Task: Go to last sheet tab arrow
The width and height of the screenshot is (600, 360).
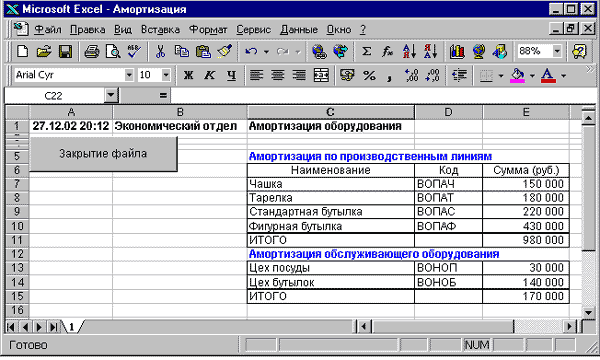Action: tap(54, 327)
